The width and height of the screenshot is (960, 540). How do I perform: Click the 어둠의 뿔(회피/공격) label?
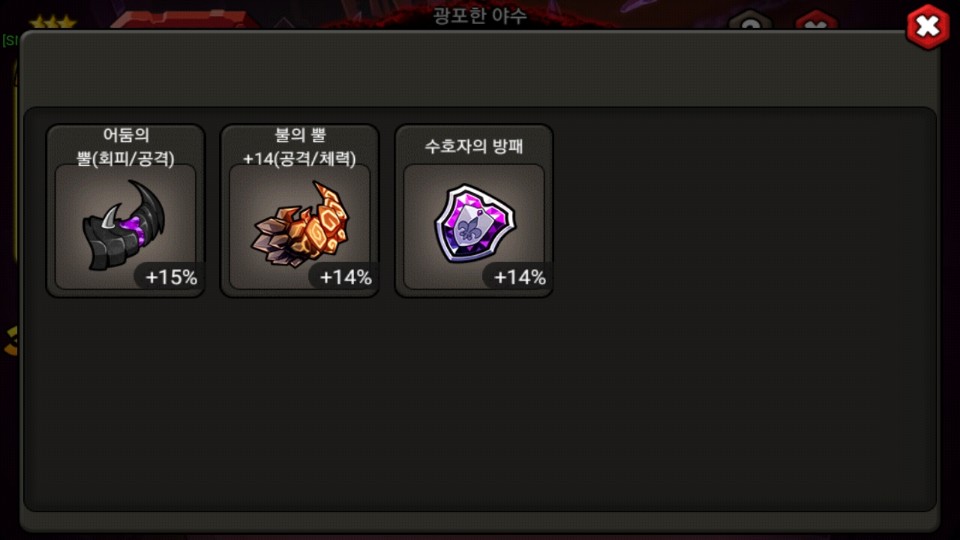[126, 147]
